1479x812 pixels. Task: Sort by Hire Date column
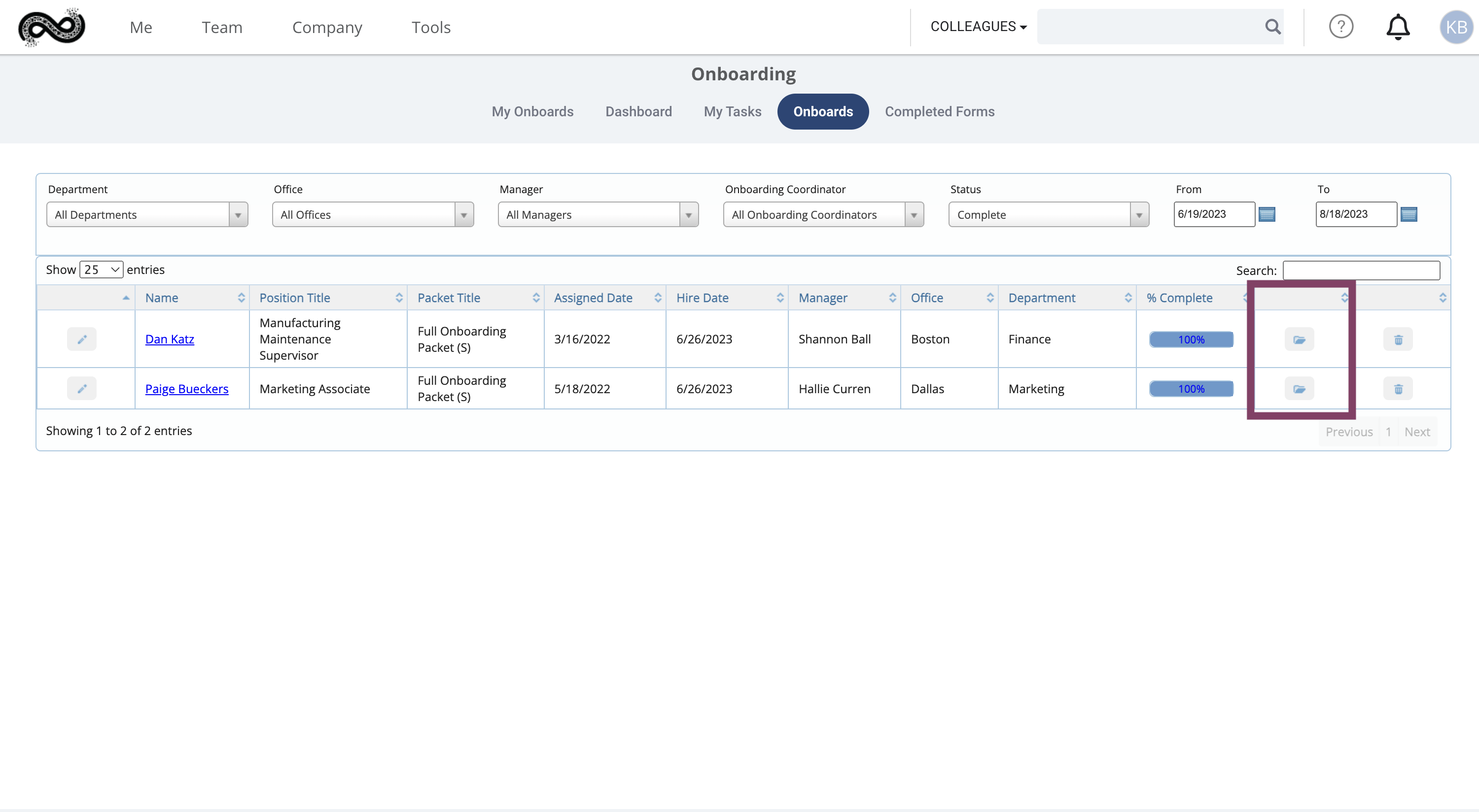click(x=727, y=298)
